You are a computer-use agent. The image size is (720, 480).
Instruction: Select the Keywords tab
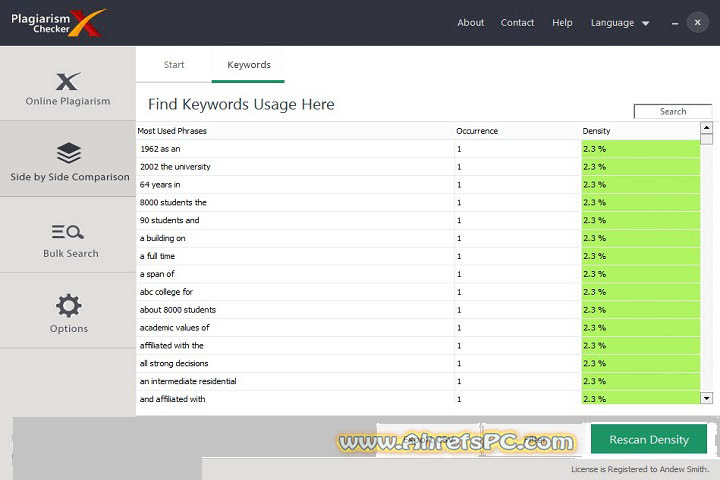[x=248, y=65]
